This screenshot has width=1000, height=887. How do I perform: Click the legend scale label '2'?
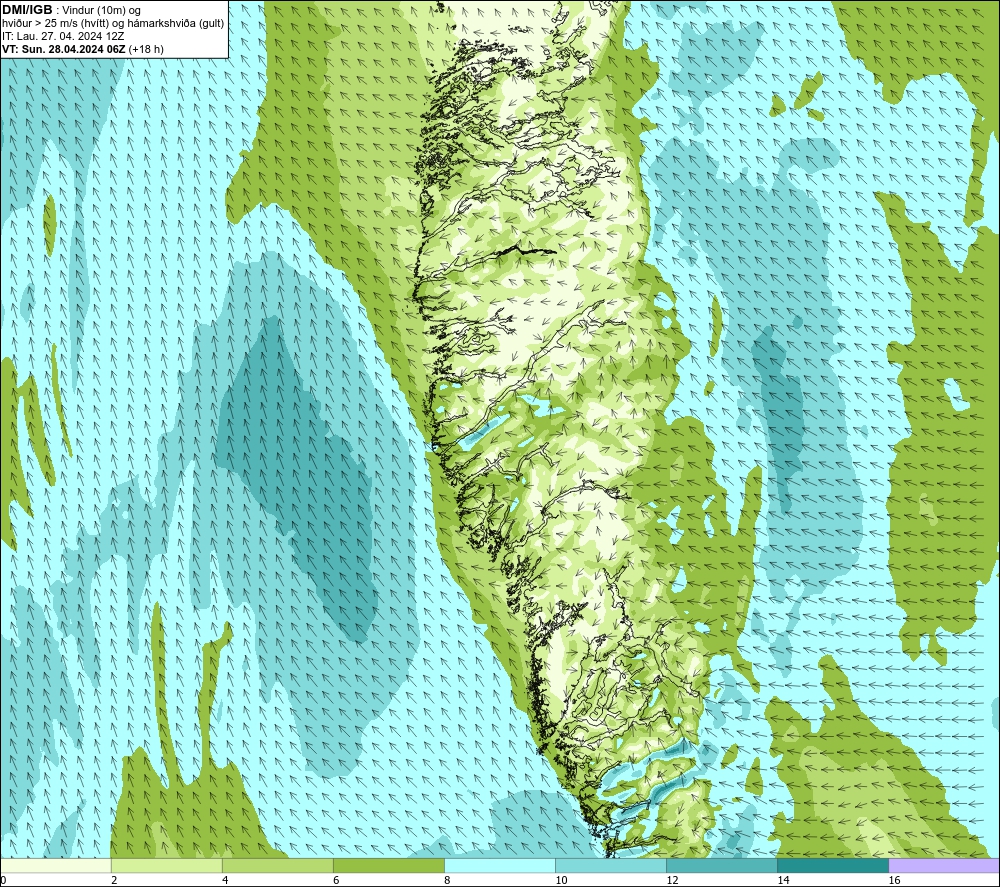114,881
